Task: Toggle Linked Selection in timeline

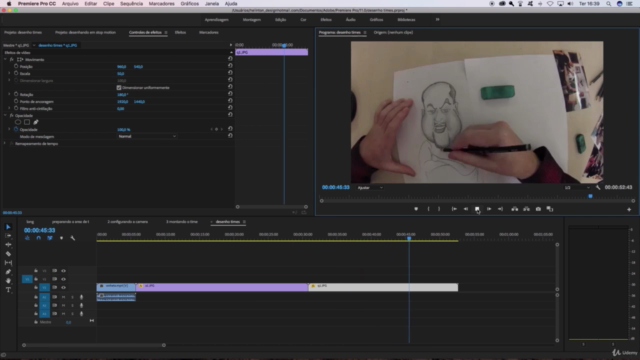Action: point(50,238)
